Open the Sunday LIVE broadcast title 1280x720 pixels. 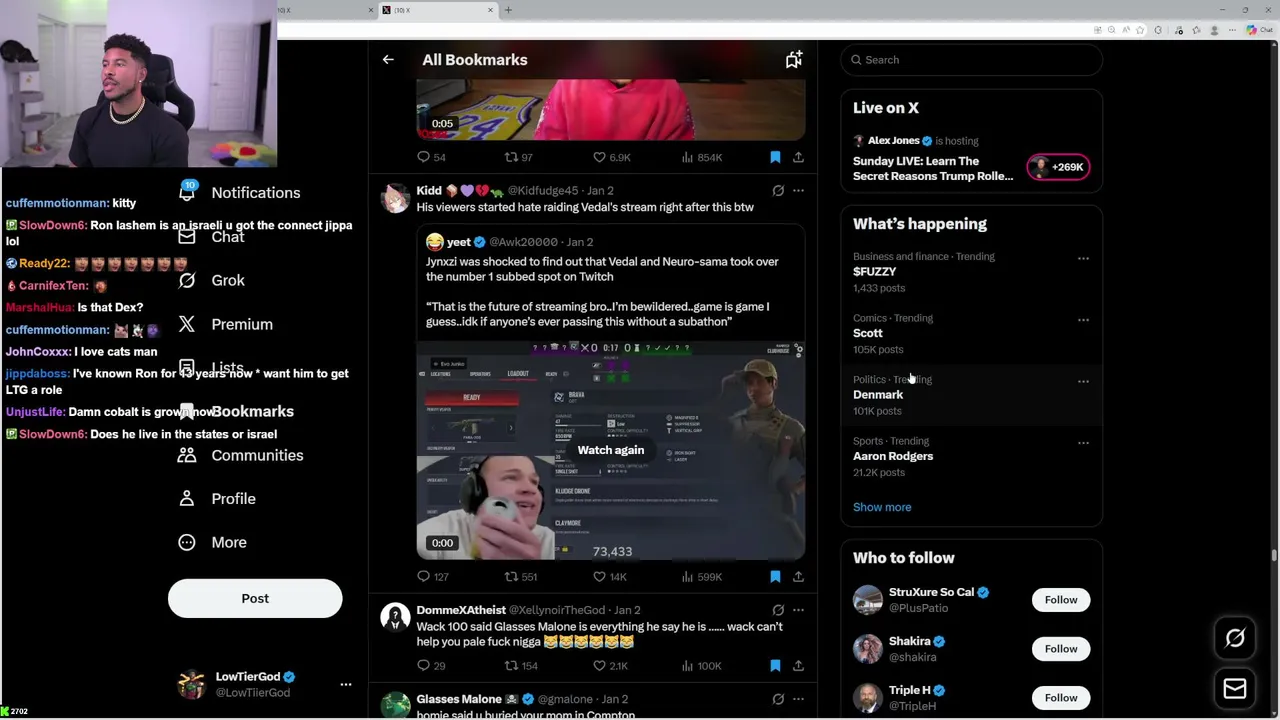[x=933, y=169]
